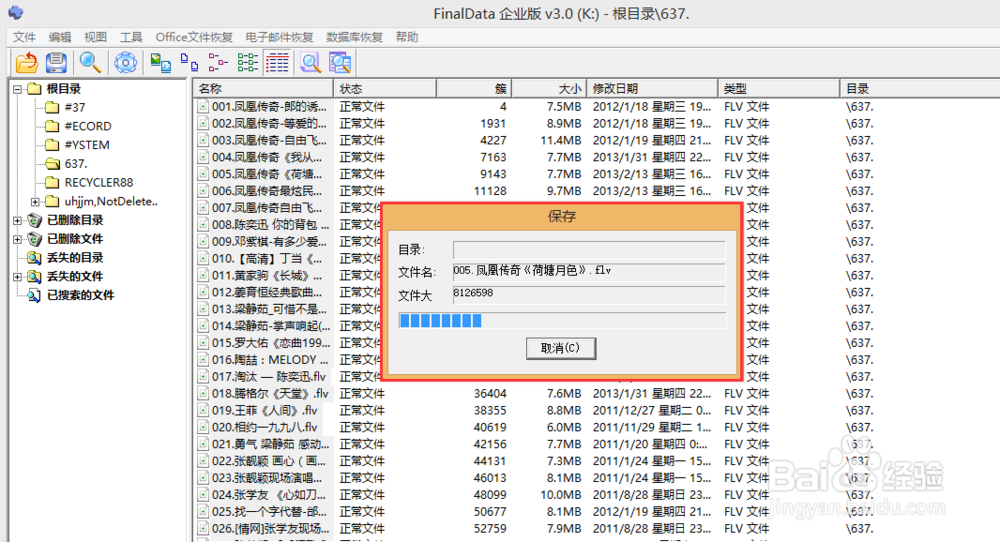1000x542 pixels.
Task: Expand the 已删除目录 node
Action: 18,221
